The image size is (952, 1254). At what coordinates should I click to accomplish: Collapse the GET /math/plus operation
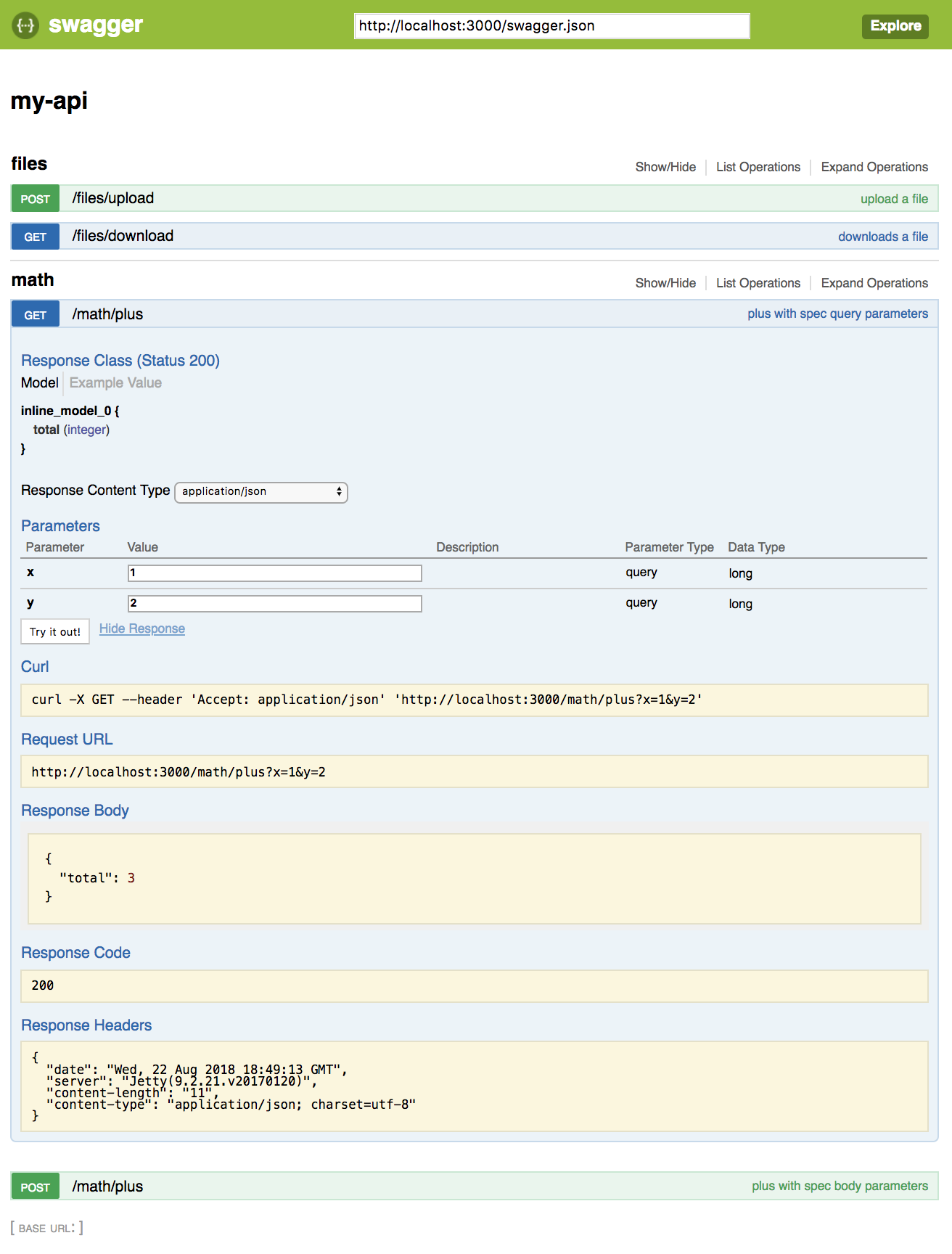point(107,314)
